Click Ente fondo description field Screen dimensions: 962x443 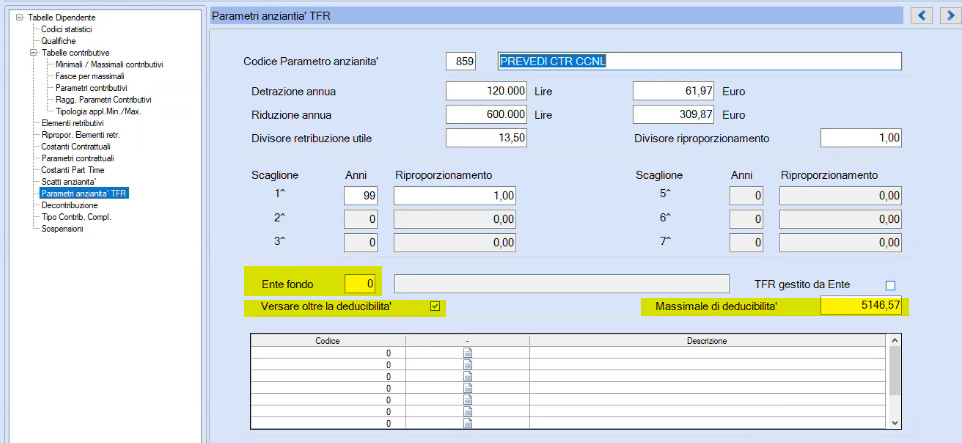pos(561,283)
